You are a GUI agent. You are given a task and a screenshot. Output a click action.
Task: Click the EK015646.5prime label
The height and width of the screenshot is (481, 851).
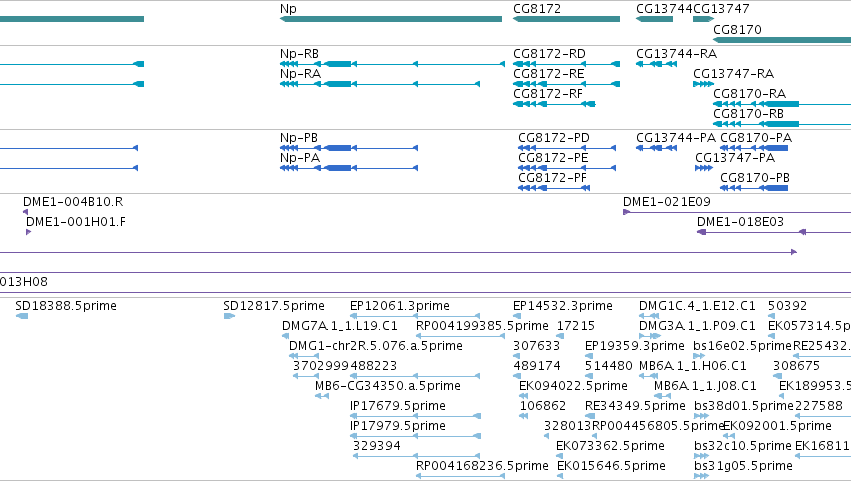(x=611, y=467)
